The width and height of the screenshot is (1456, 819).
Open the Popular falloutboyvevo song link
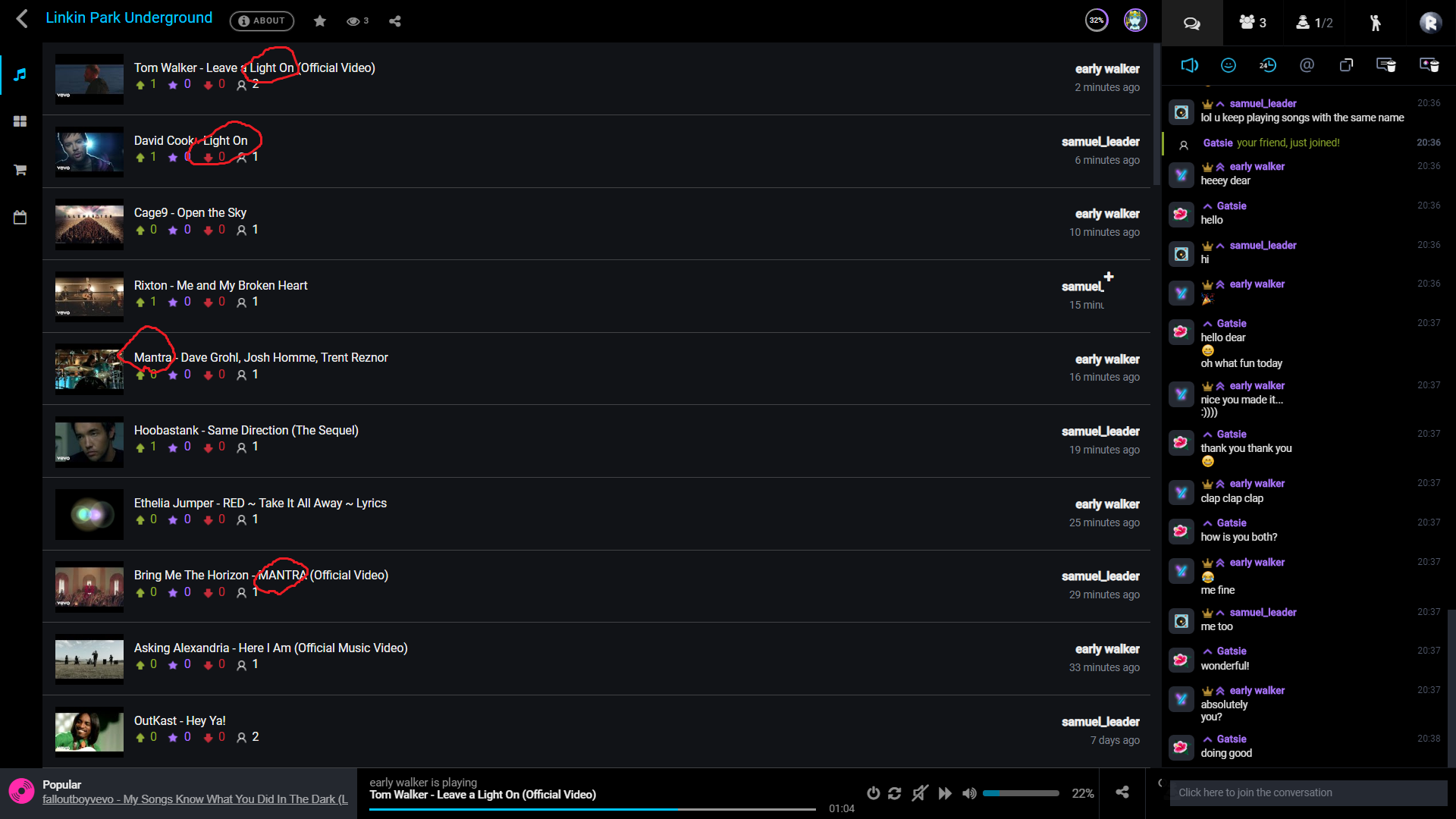(x=195, y=799)
